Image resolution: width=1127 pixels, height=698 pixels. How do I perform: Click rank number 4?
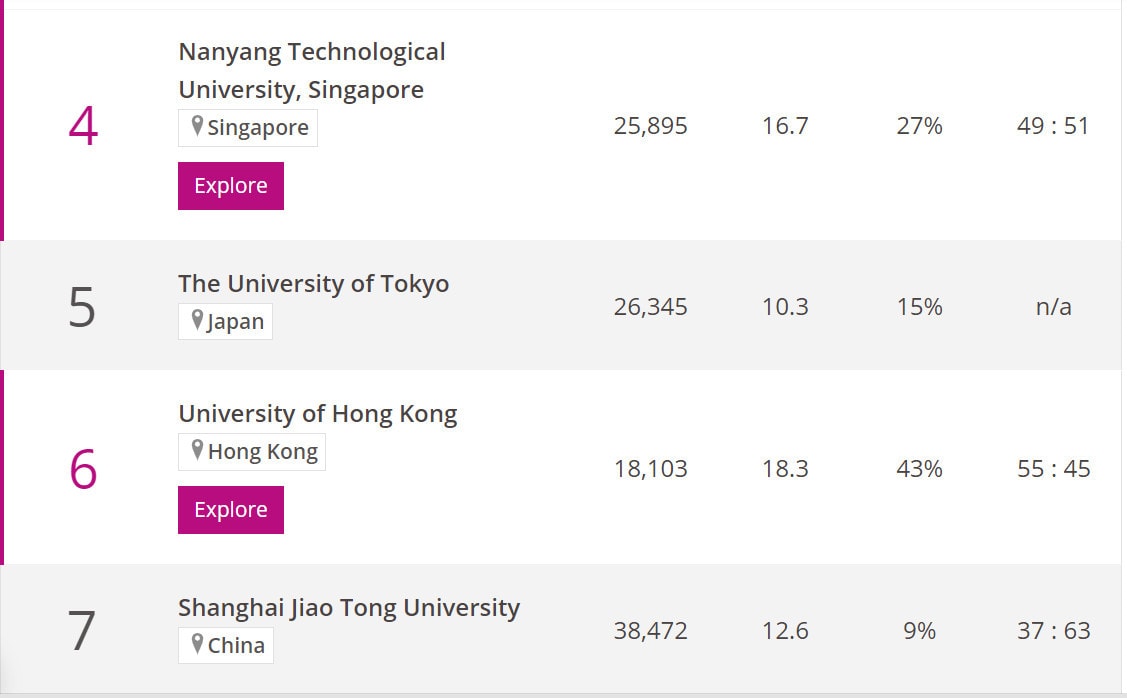click(x=83, y=127)
